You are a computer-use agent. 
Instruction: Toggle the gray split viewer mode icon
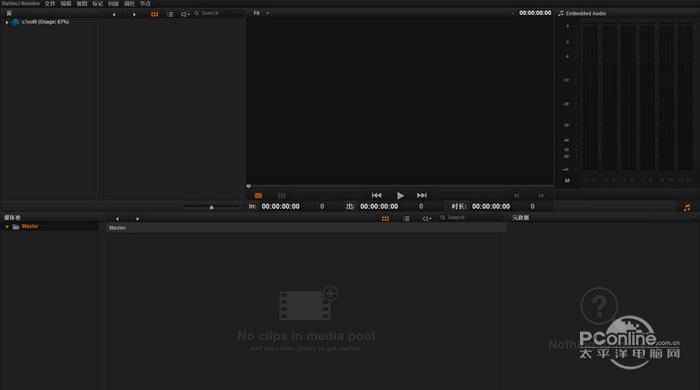[282, 195]
